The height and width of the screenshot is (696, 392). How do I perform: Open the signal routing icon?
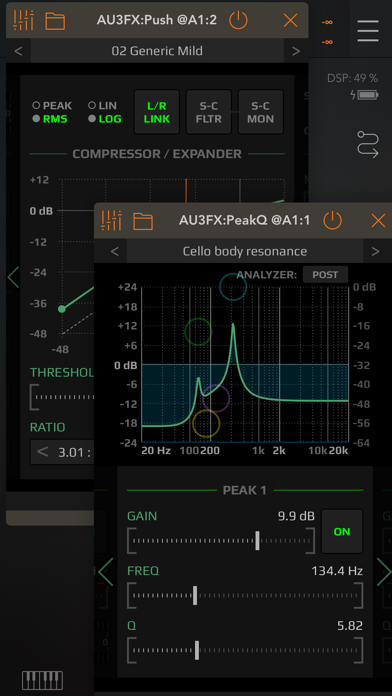(x=368, y=145)
